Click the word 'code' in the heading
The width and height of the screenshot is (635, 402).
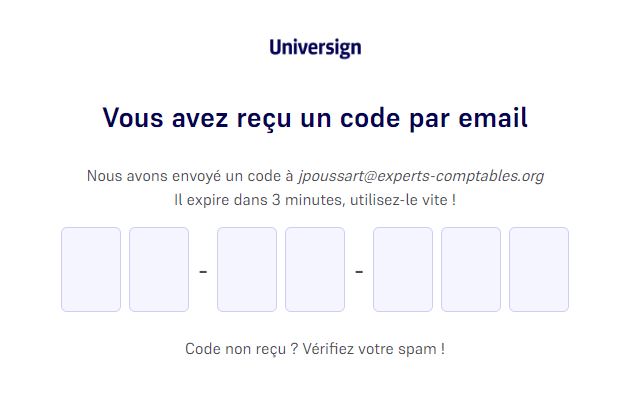(370, 118)
